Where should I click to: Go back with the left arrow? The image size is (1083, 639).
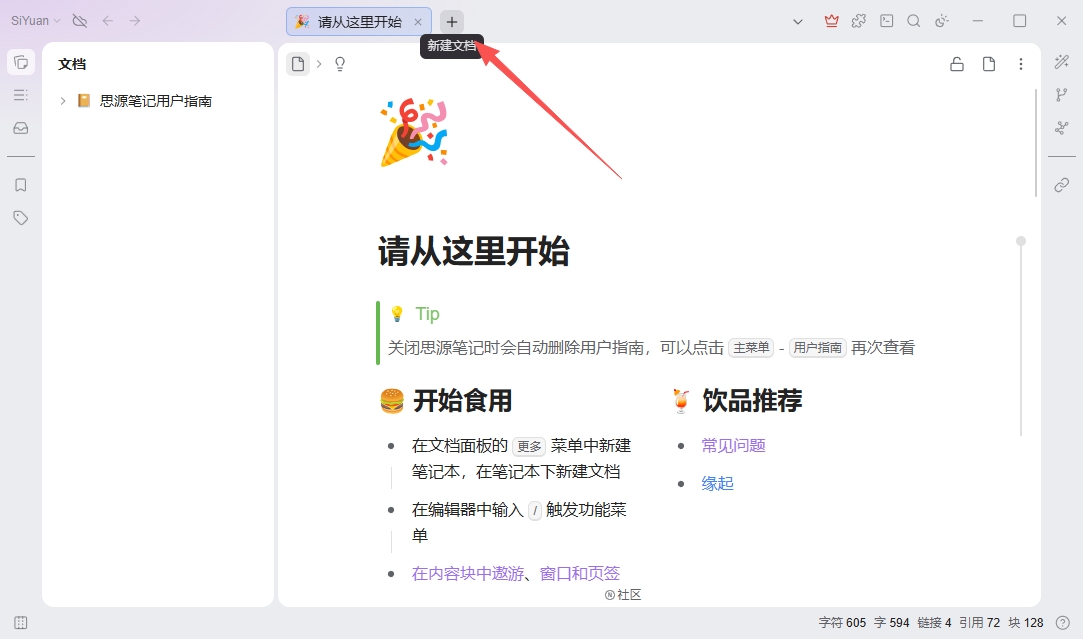(x=108, y=21)
